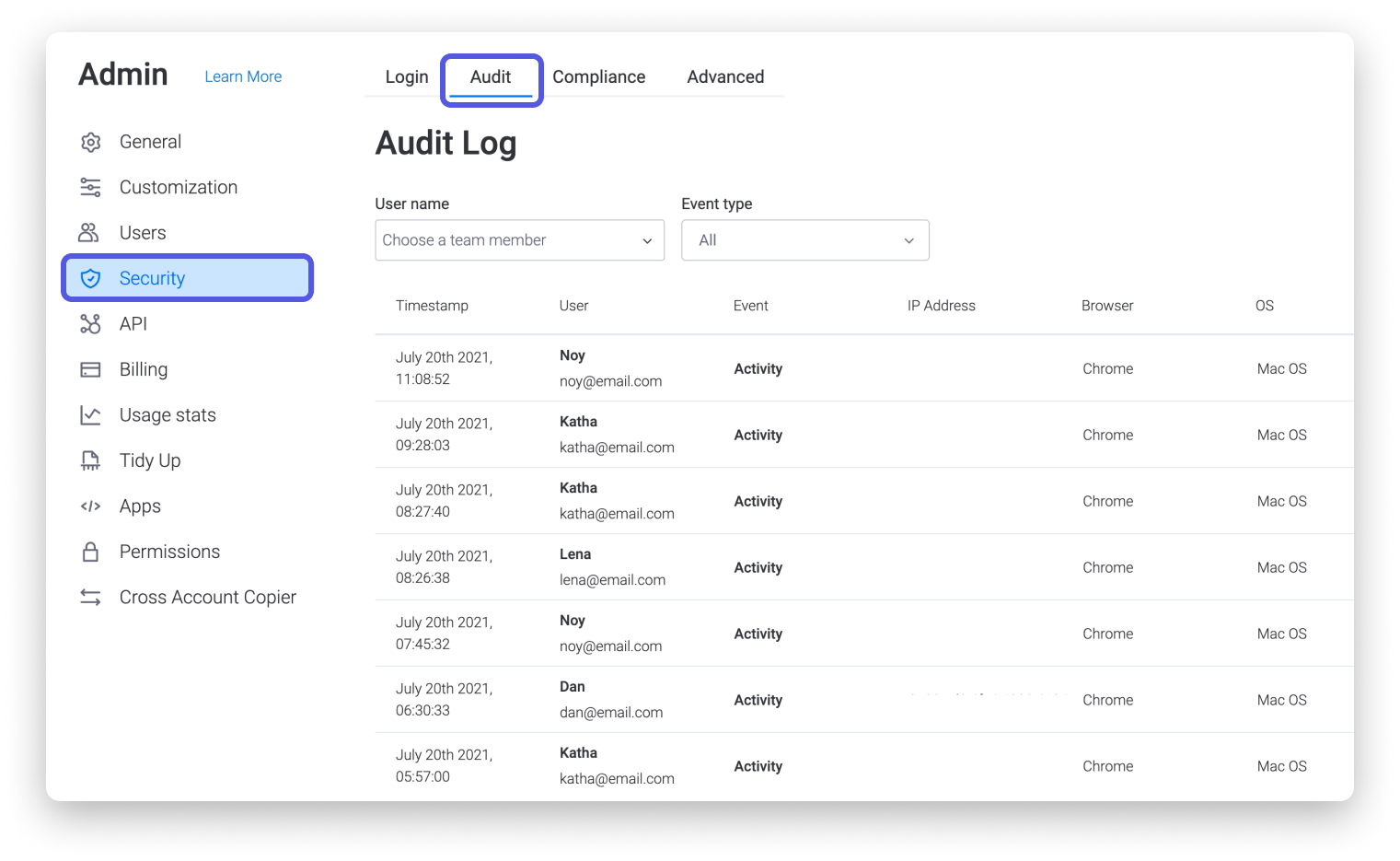The image size is (1400, 861).
Task: Select the API sidebar item
Action: 133,324
